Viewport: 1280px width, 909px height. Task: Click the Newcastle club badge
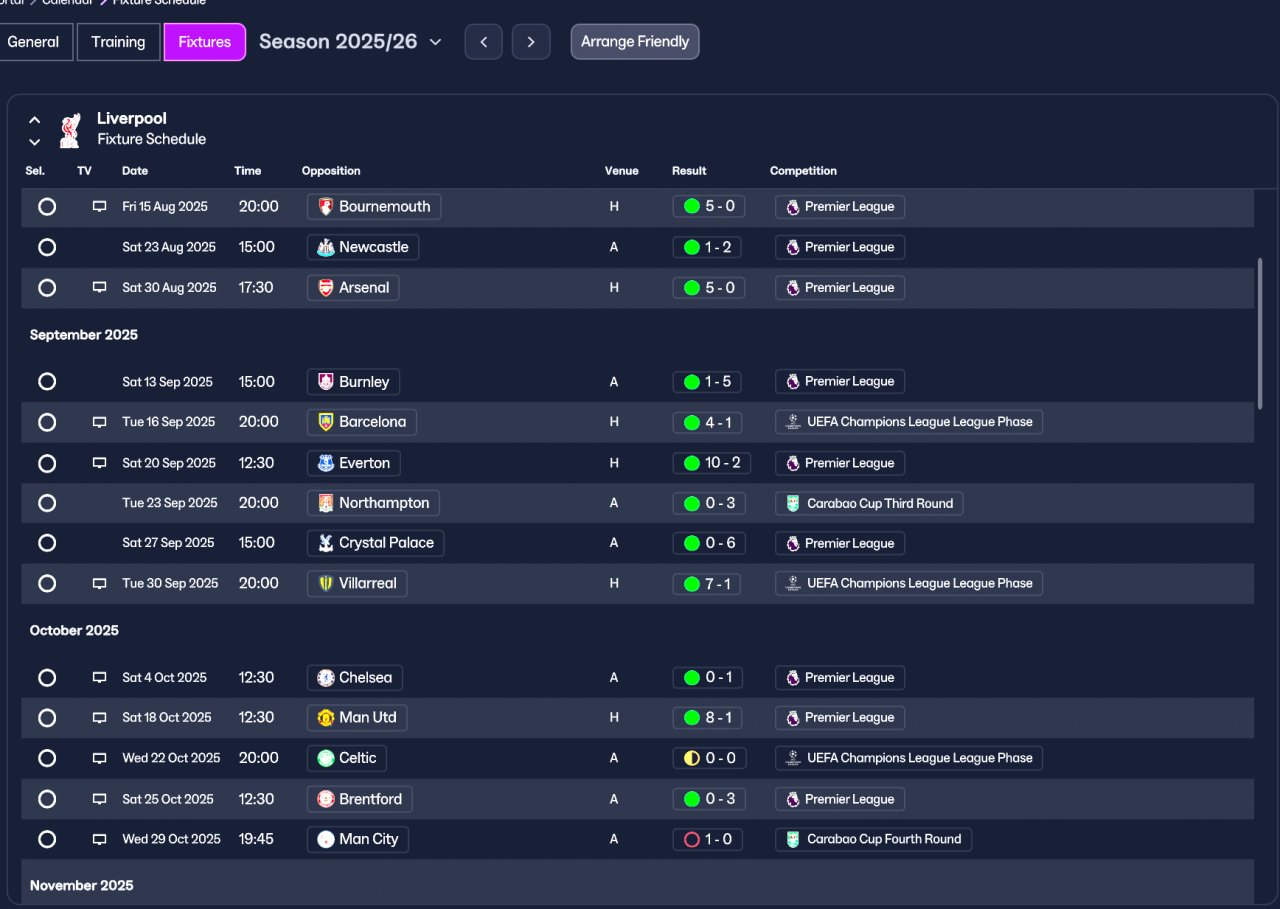[325, 247]
